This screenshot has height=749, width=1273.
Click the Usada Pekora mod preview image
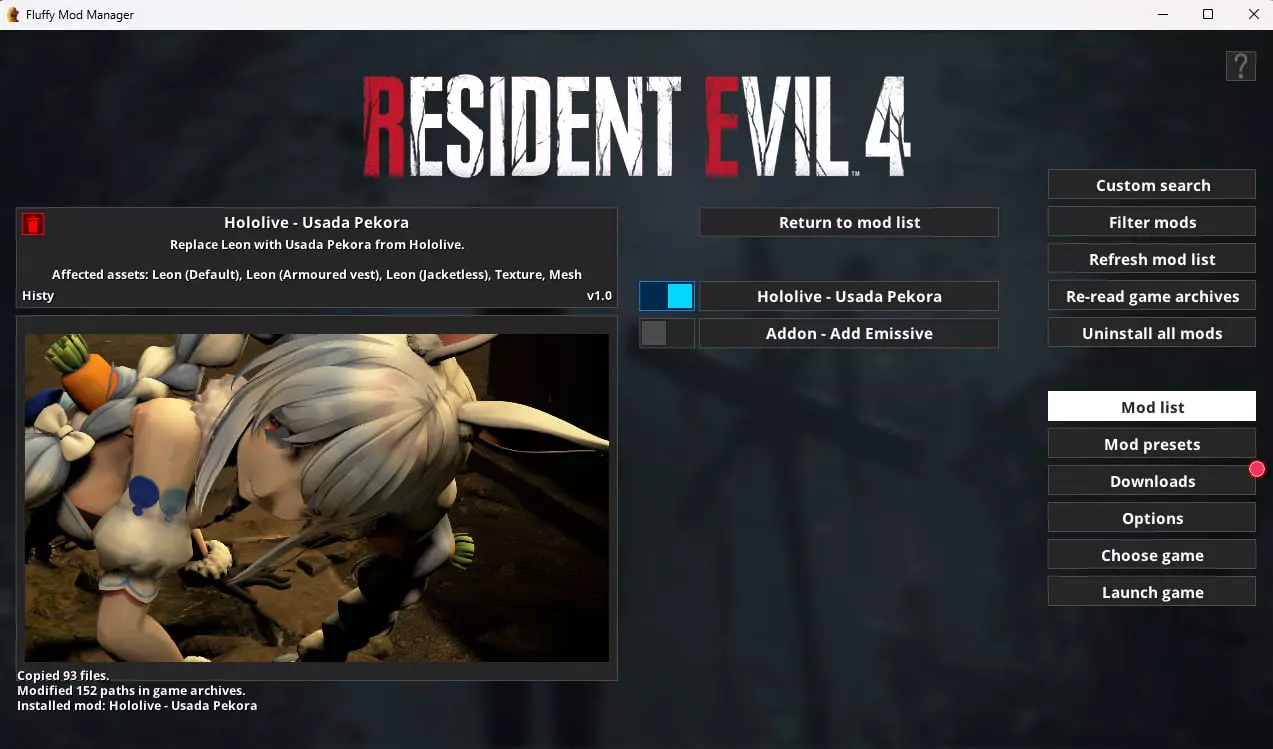[x=317, y=498]
